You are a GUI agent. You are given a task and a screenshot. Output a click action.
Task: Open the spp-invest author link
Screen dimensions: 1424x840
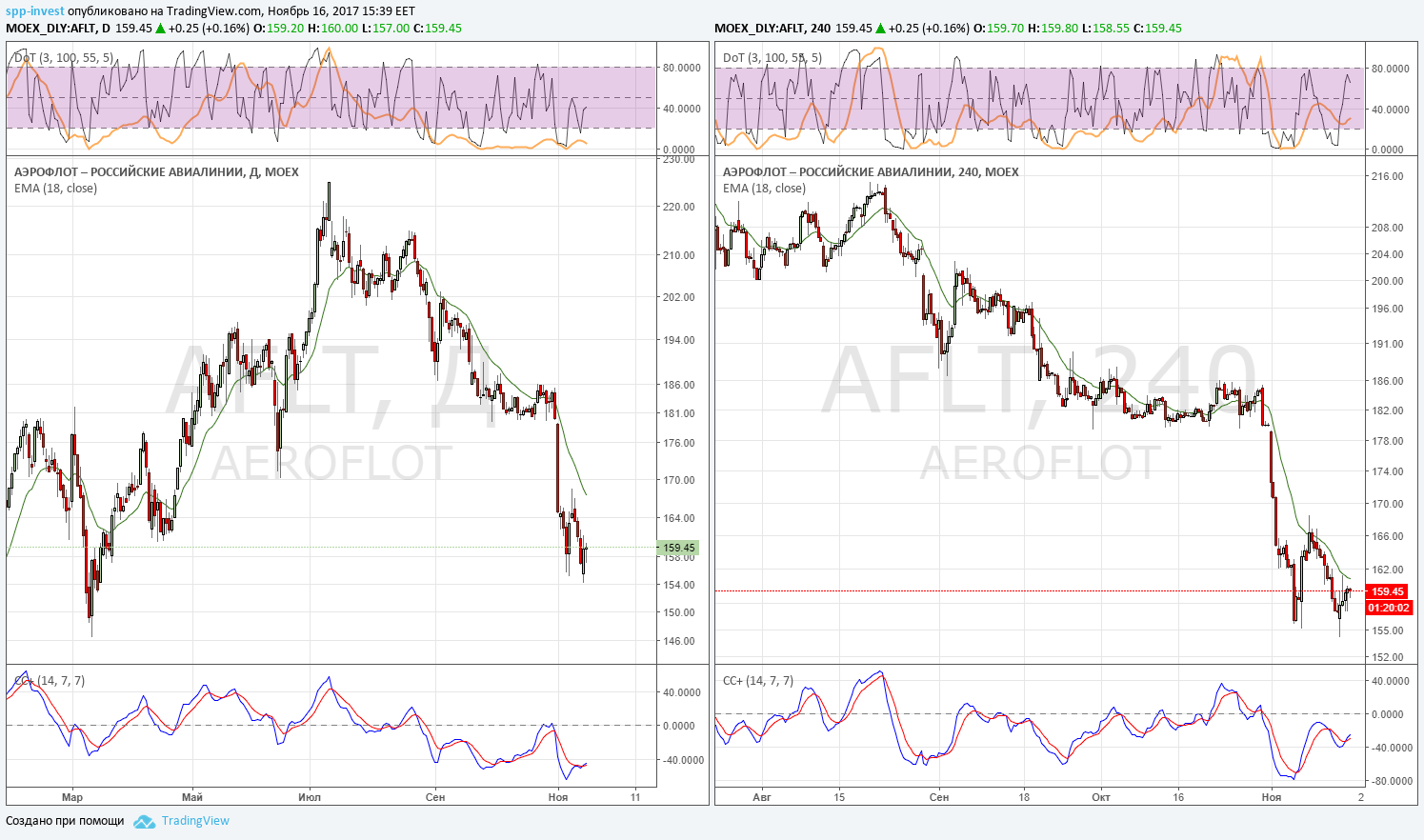tap(35, 11)
